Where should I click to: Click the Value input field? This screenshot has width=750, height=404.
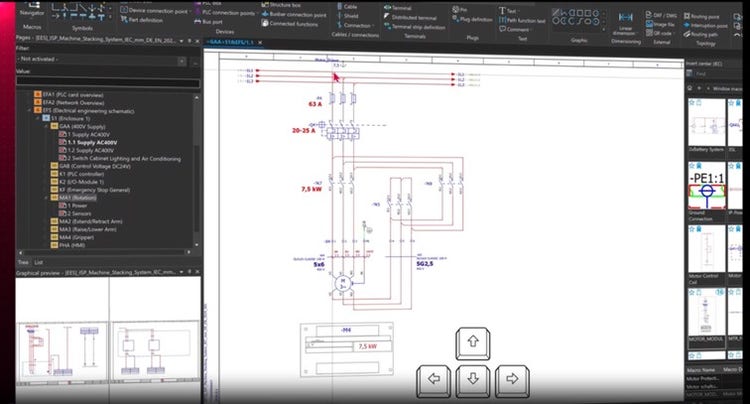point(108,83)
